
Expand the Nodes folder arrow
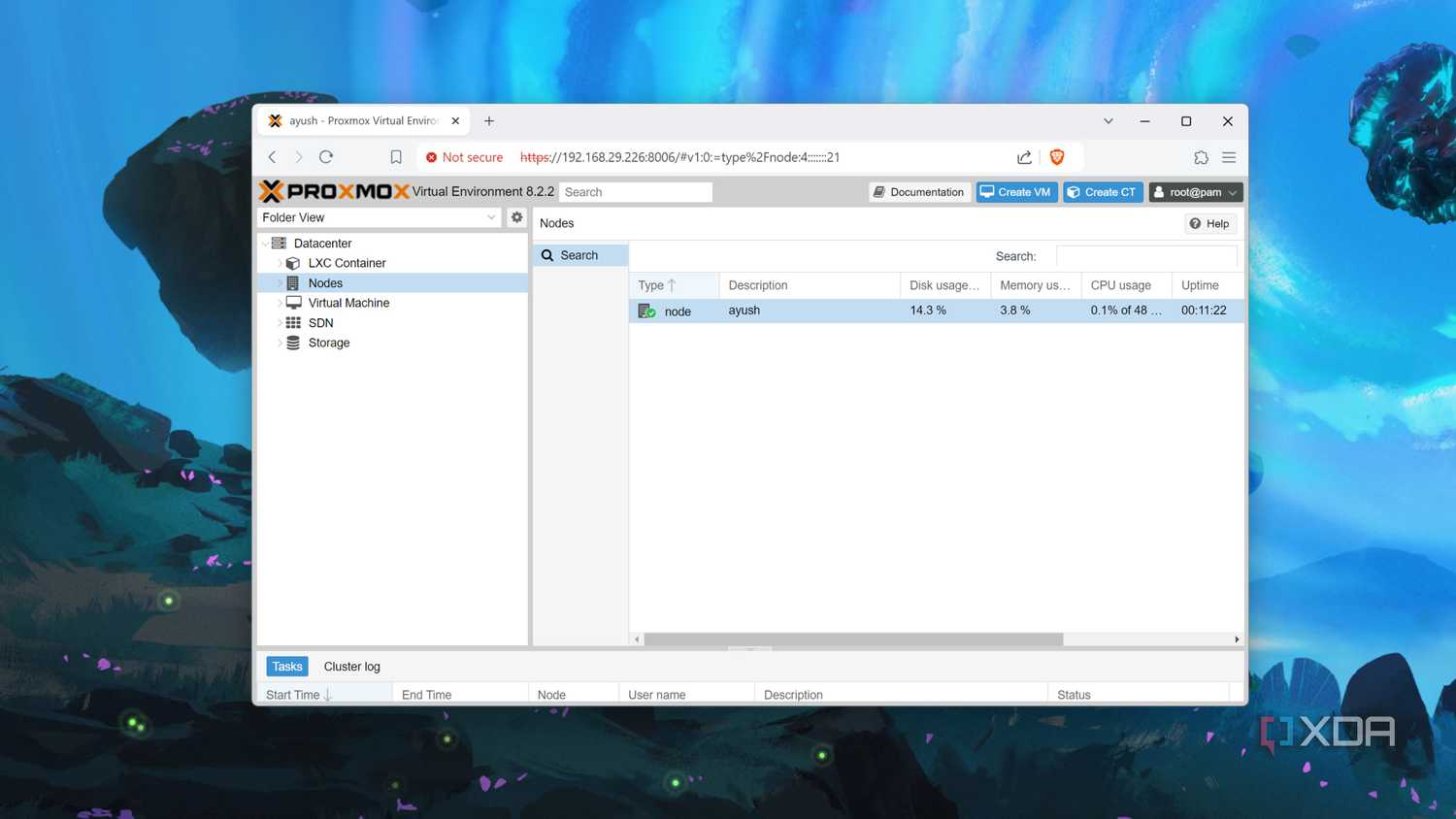tap(280, 283)
